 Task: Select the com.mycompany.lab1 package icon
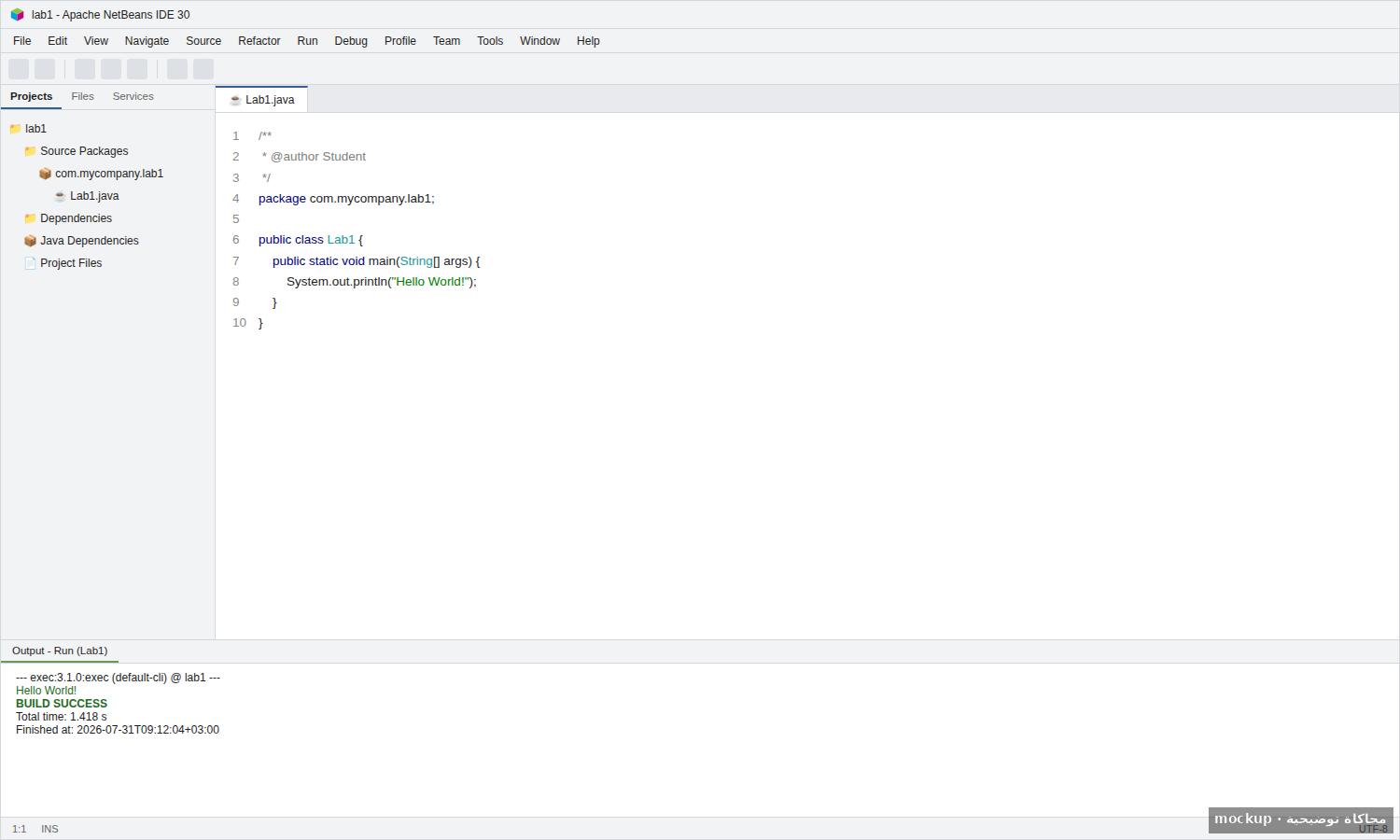coord(45,174)
